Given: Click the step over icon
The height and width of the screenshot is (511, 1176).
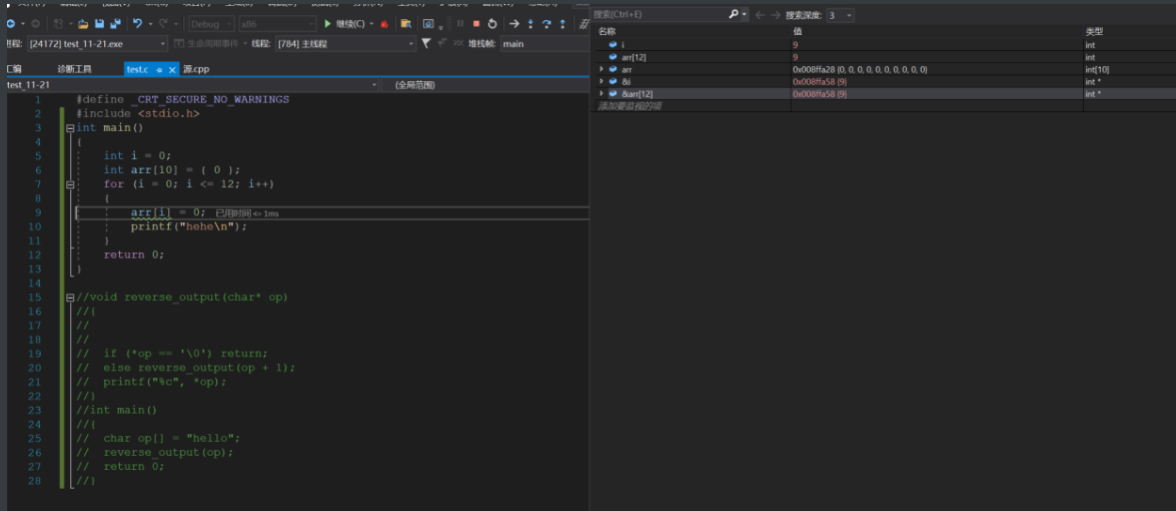Looking at the screenshot, I should point(547,23).
